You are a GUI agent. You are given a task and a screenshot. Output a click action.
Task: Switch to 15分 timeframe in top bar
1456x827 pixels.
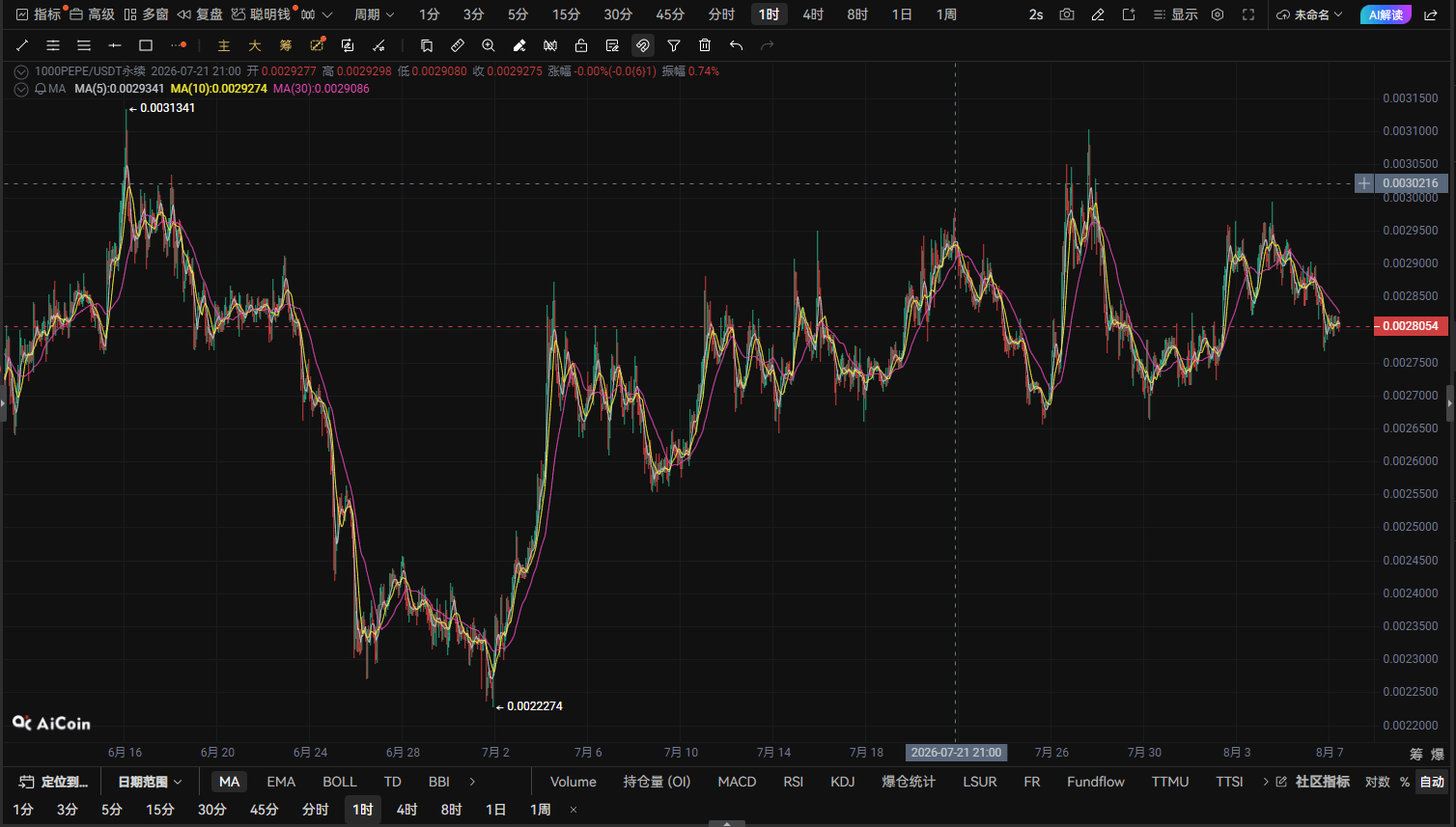(x=567, y=14)
